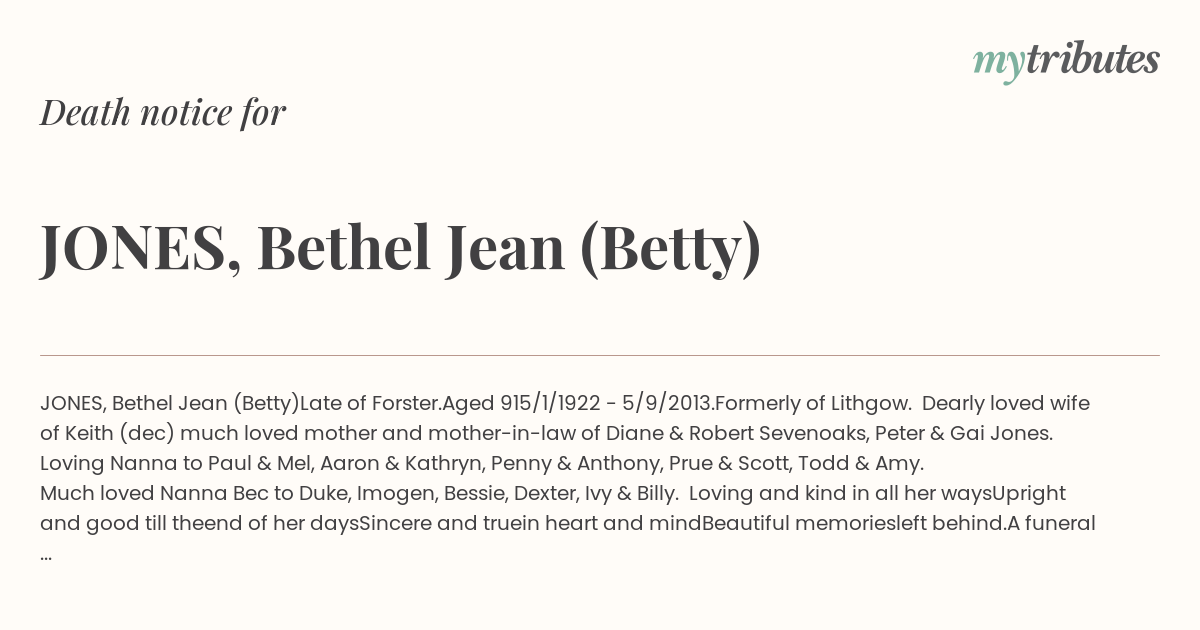Click "A funeral" at end of text

point(1053,523)
